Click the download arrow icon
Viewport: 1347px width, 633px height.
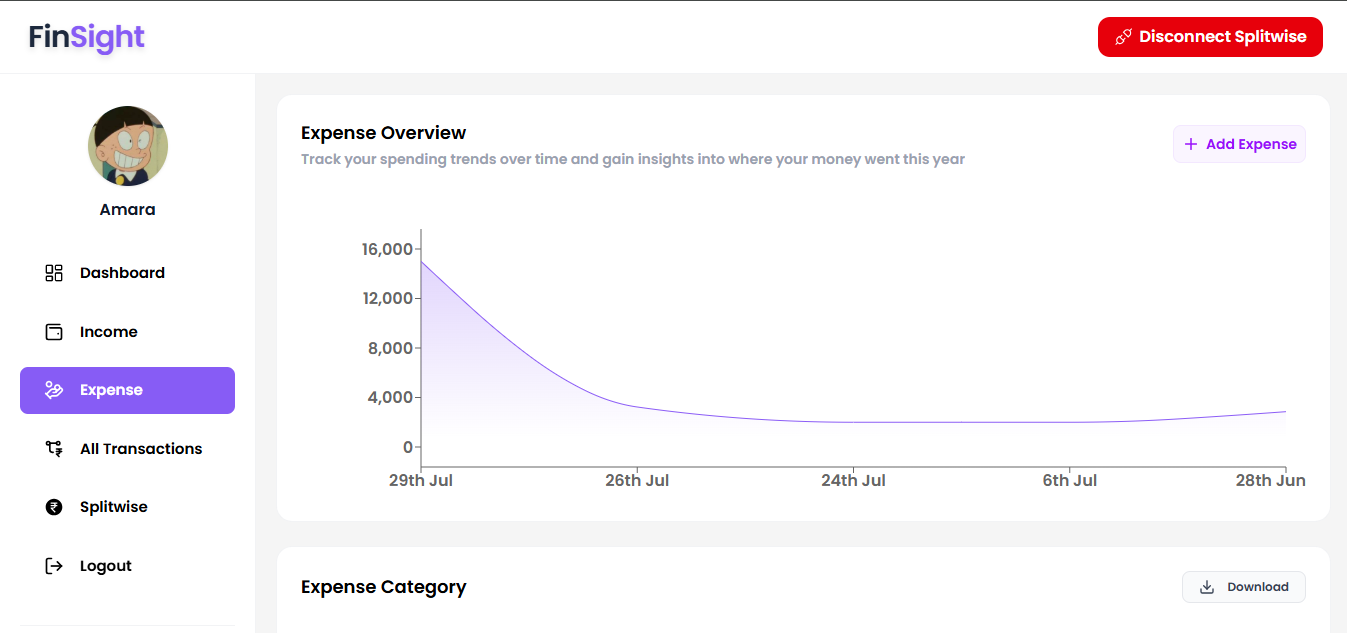click(1207, 587)
